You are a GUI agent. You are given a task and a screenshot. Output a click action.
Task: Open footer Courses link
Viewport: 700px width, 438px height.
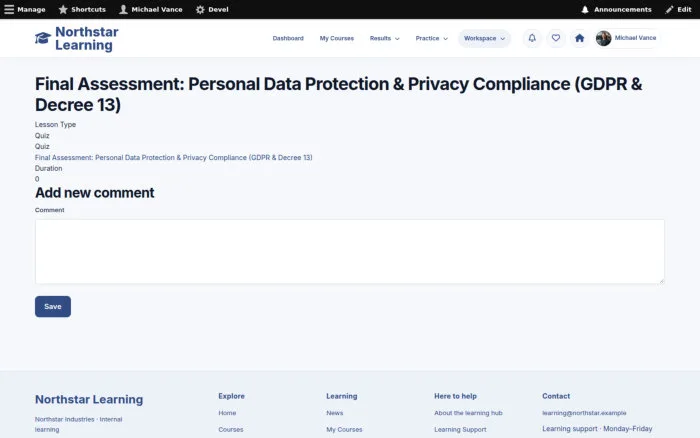coord(231,430)
